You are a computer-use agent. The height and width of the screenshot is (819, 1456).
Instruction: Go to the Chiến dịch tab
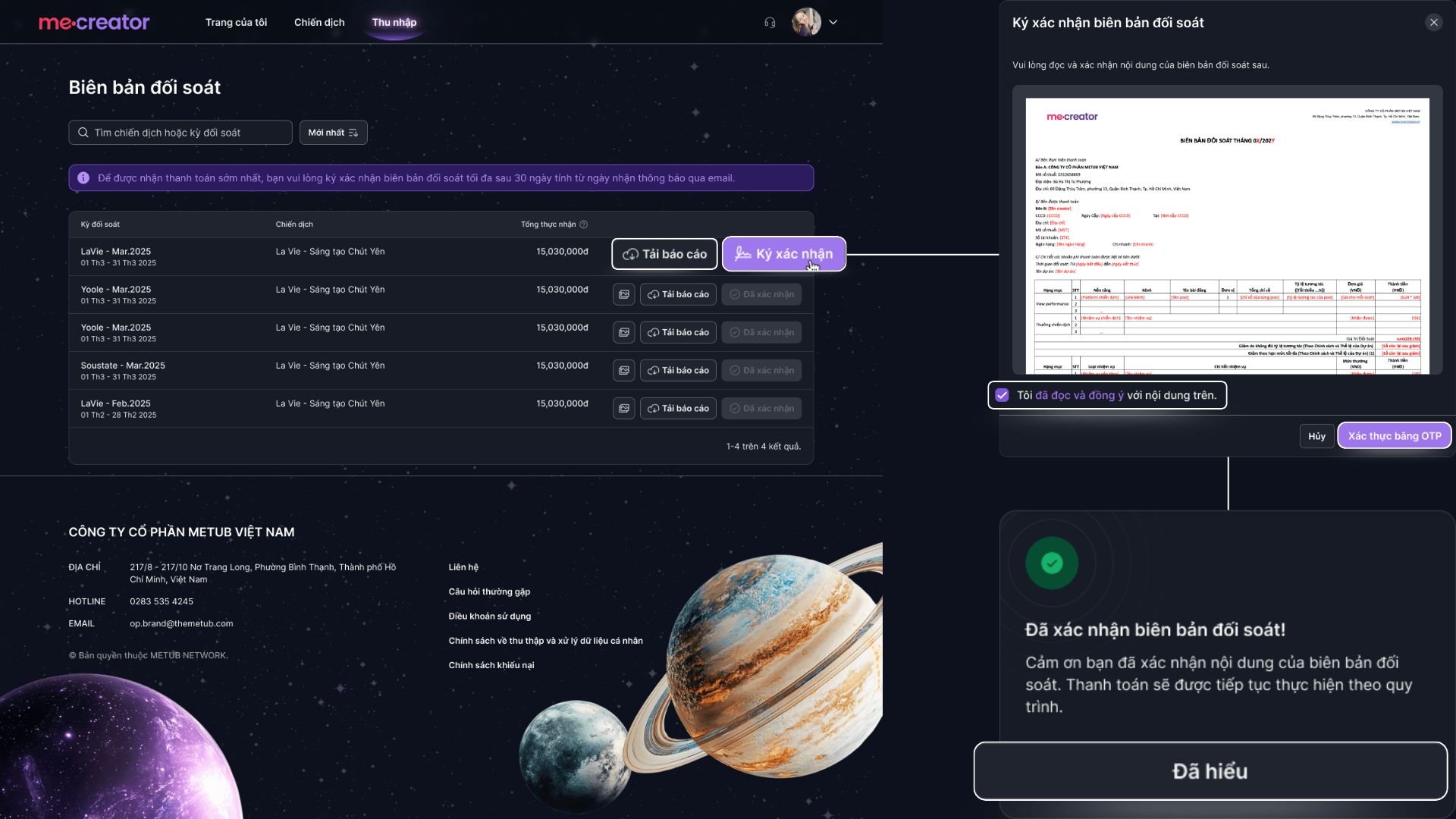click(x=319, y=23)
